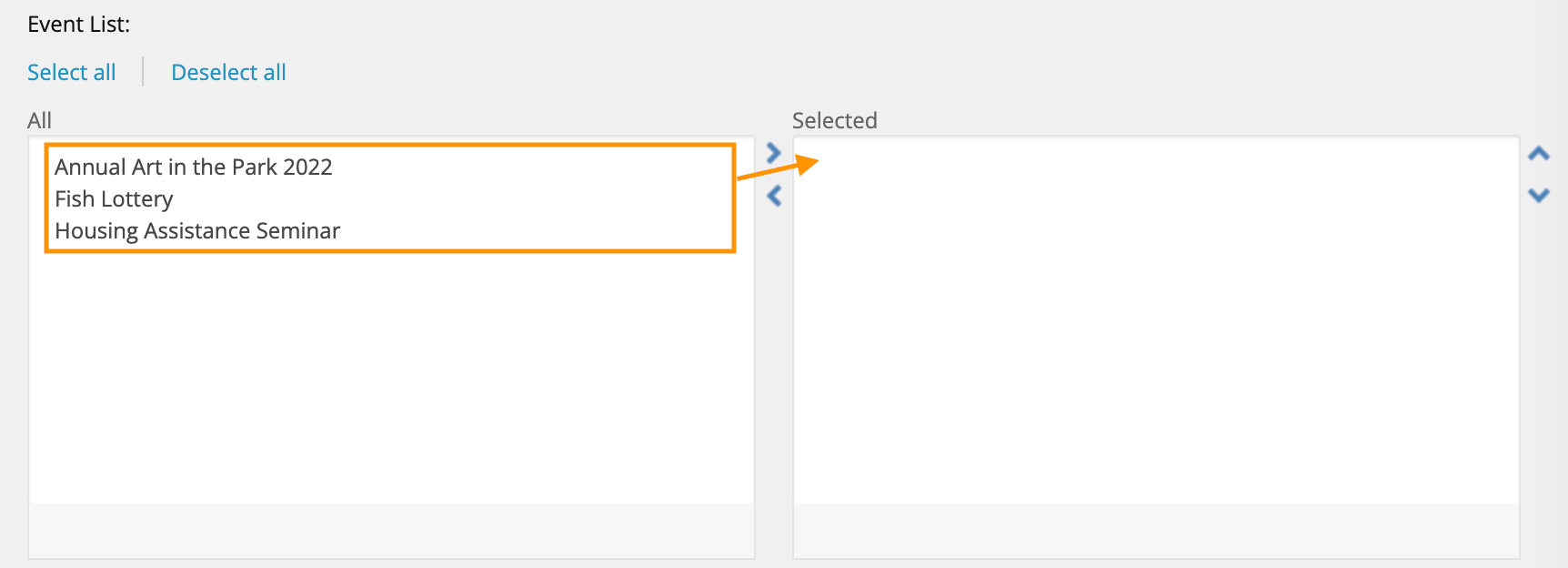Click the All column label
Image resolution: width=1568 pixels, height=568 pixels.
pos(40,120)
